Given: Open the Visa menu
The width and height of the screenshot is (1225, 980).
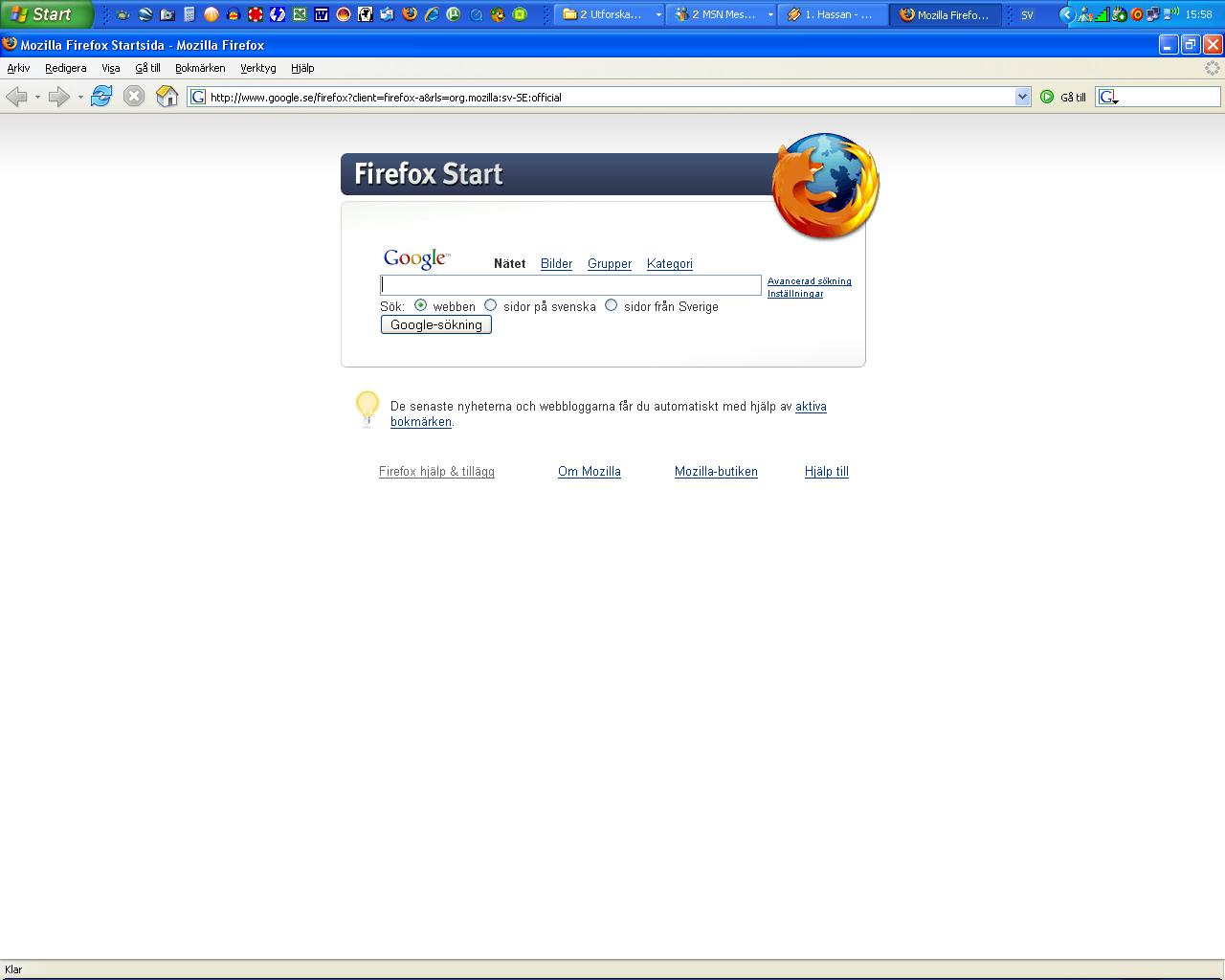Looking at the screenshot, I should (111, 68).
